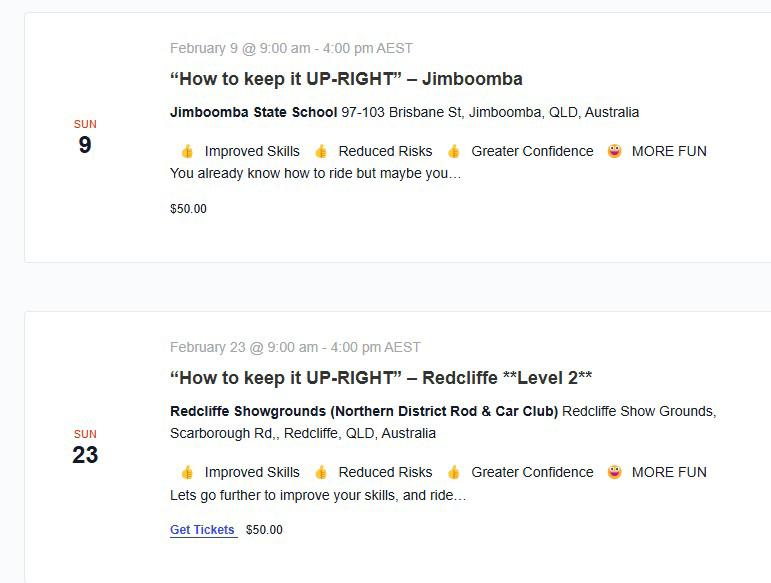
Task: Click the $50.00 price in Jimboomba event
Action: 188,209
